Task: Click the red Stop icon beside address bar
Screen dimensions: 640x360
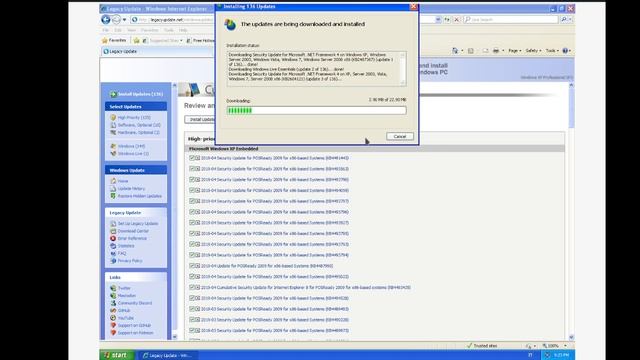Action: pyautogui.click(x=457, y=19)
